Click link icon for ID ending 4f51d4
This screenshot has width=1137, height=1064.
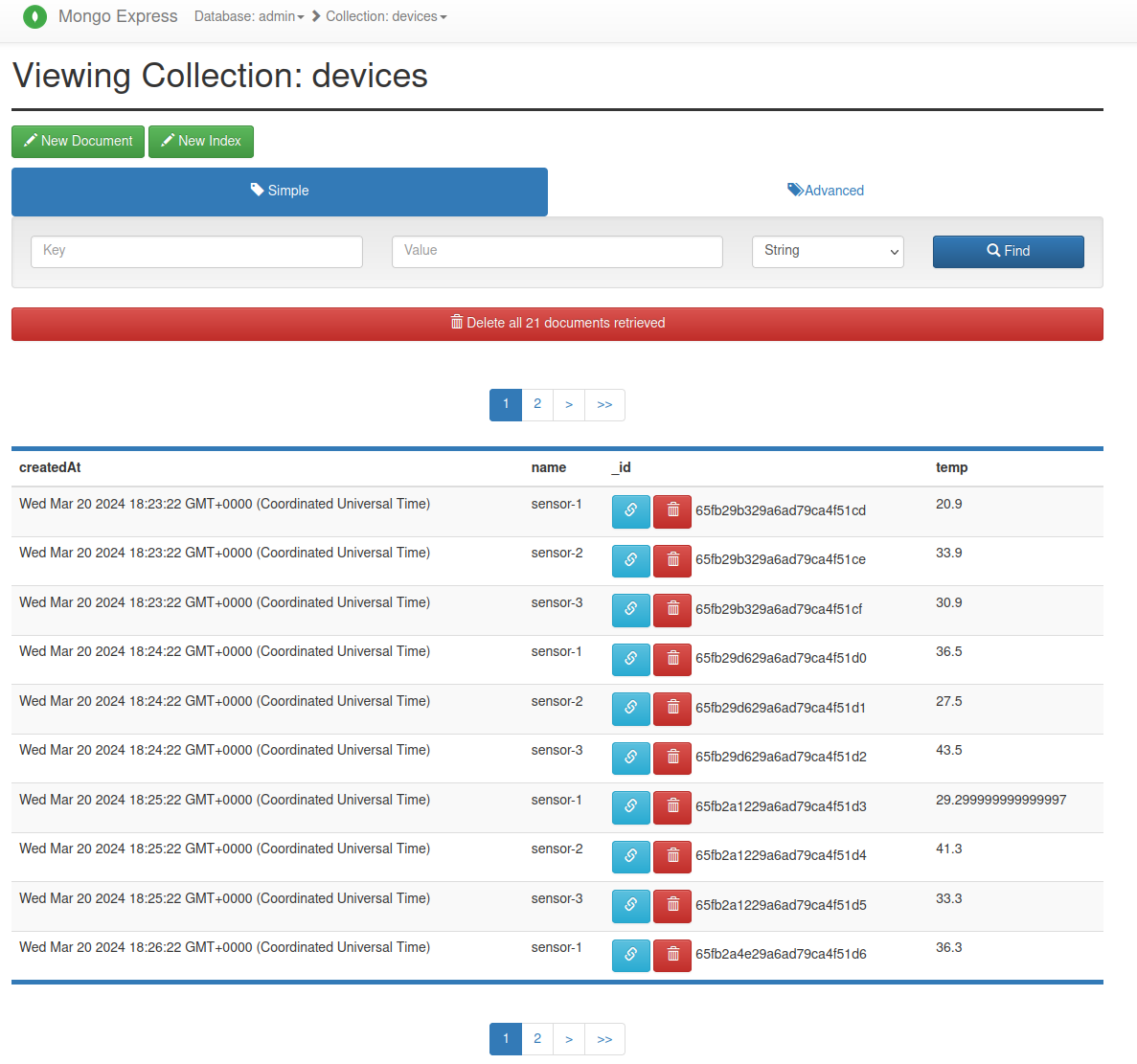(x=630, y=856)
